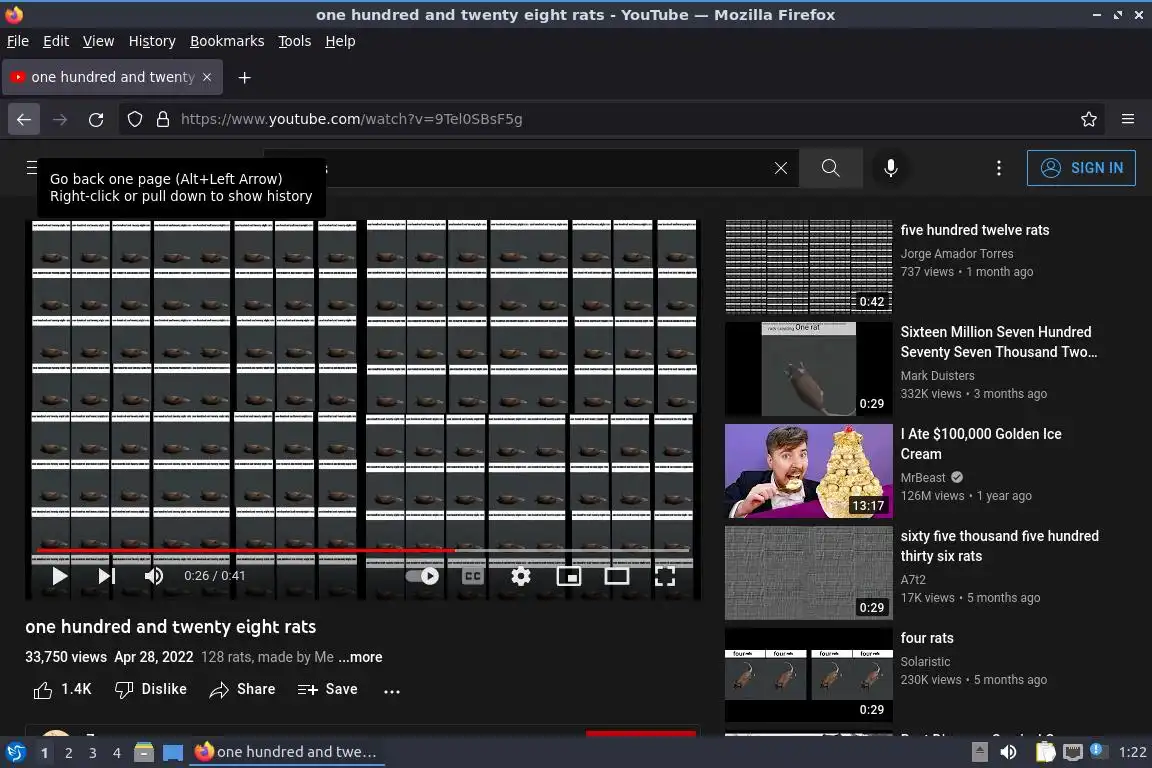The width and height of the screenshot is (1152, 768).
Task: Open 'sixty five thousand five hundred' video
Action: [999, 546]
